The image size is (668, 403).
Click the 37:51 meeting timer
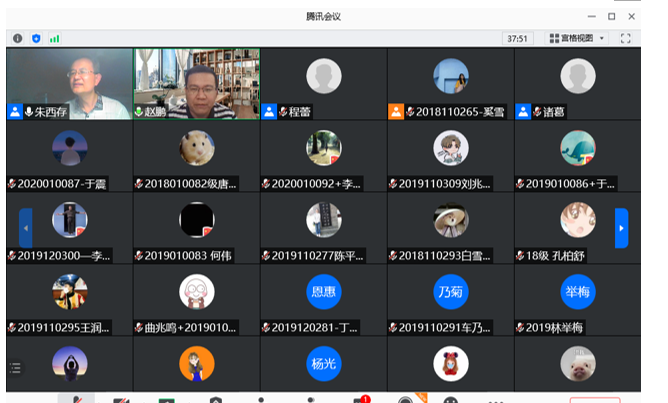[517, 38]
